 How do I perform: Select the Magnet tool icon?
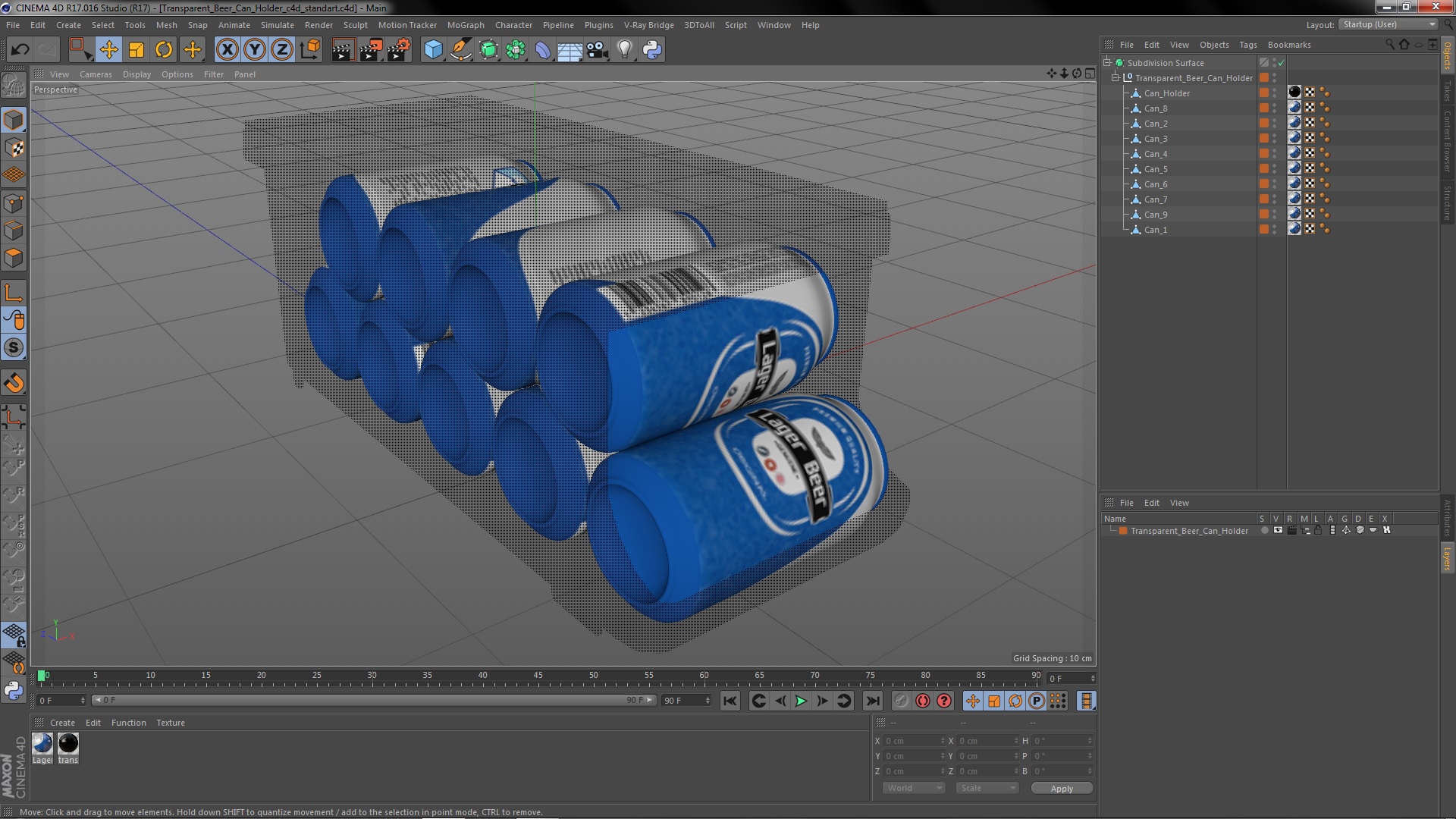14,383
